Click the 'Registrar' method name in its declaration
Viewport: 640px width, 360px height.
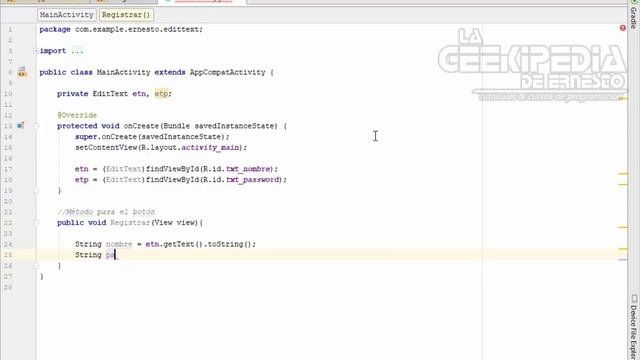click(130, 222)
